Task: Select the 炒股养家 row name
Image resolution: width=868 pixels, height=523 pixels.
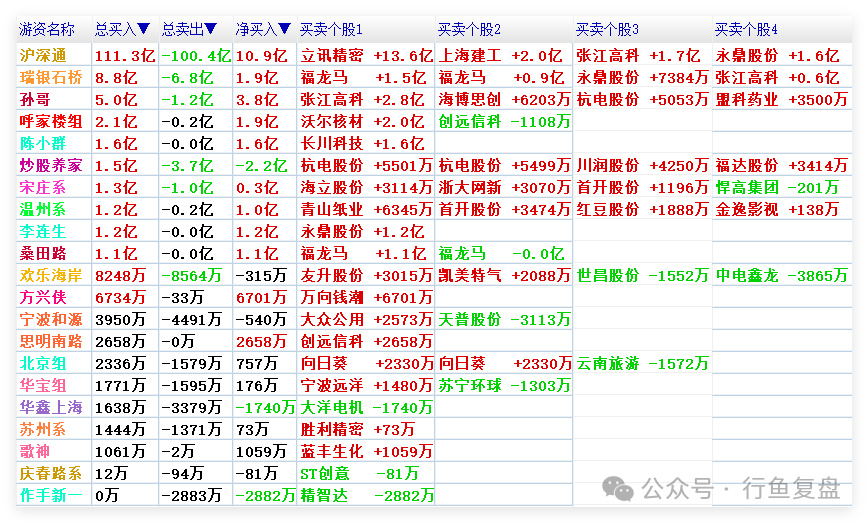Action: [51, 165]
